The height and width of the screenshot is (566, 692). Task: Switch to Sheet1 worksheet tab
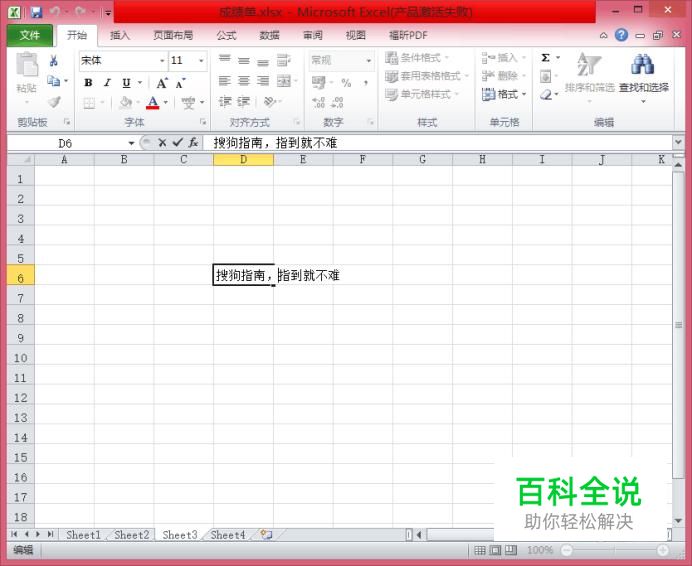pyautogui.click(x=83, y=535)
